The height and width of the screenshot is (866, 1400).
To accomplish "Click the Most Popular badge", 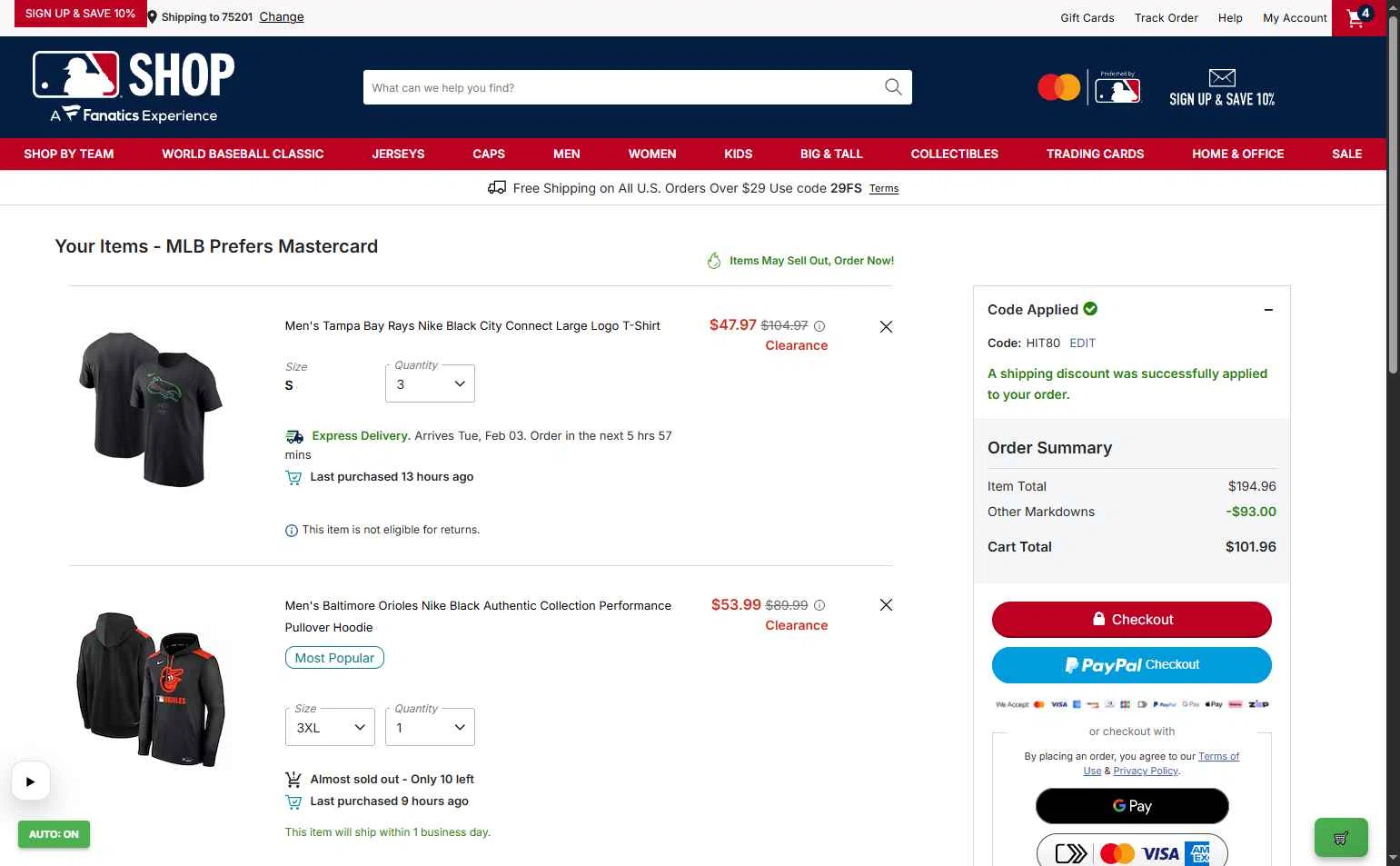I will [x=334, y=658].
